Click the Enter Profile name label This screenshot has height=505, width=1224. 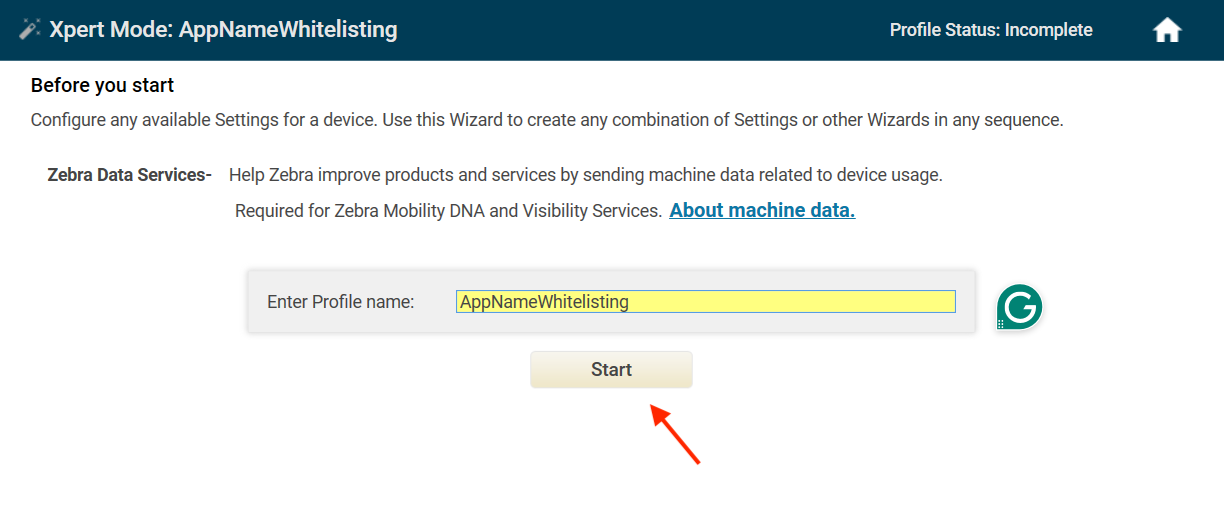click(340, 302)
